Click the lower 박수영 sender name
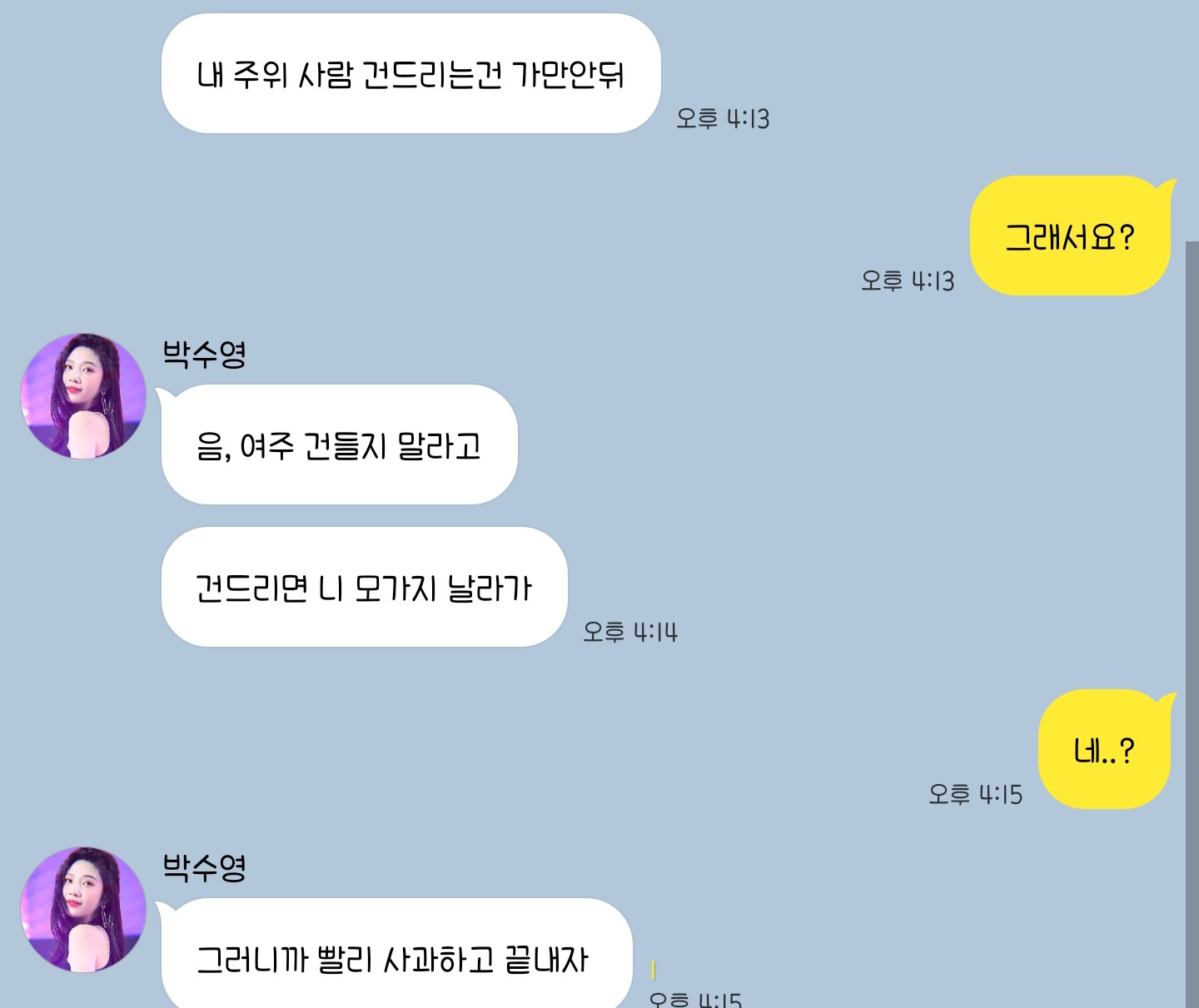 tap(204, 867)
